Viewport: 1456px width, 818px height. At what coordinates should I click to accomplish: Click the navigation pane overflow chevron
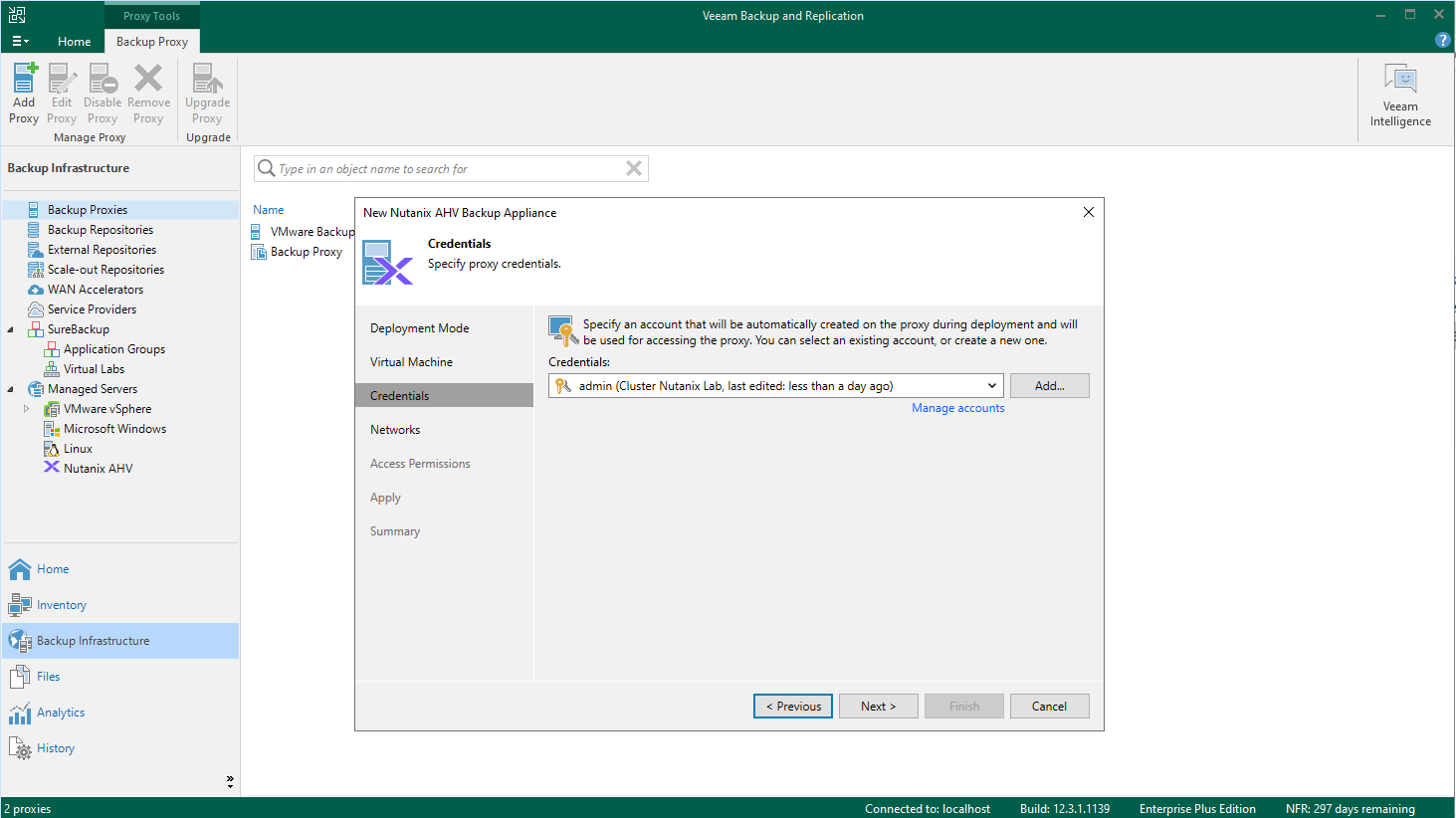[230, 782]
